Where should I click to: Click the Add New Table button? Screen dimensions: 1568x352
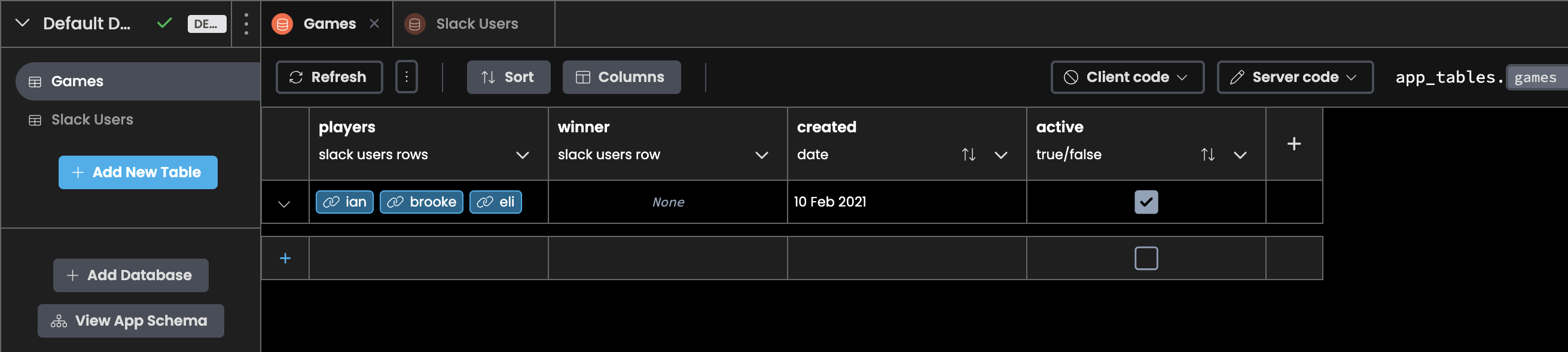[x=138, y=172]
